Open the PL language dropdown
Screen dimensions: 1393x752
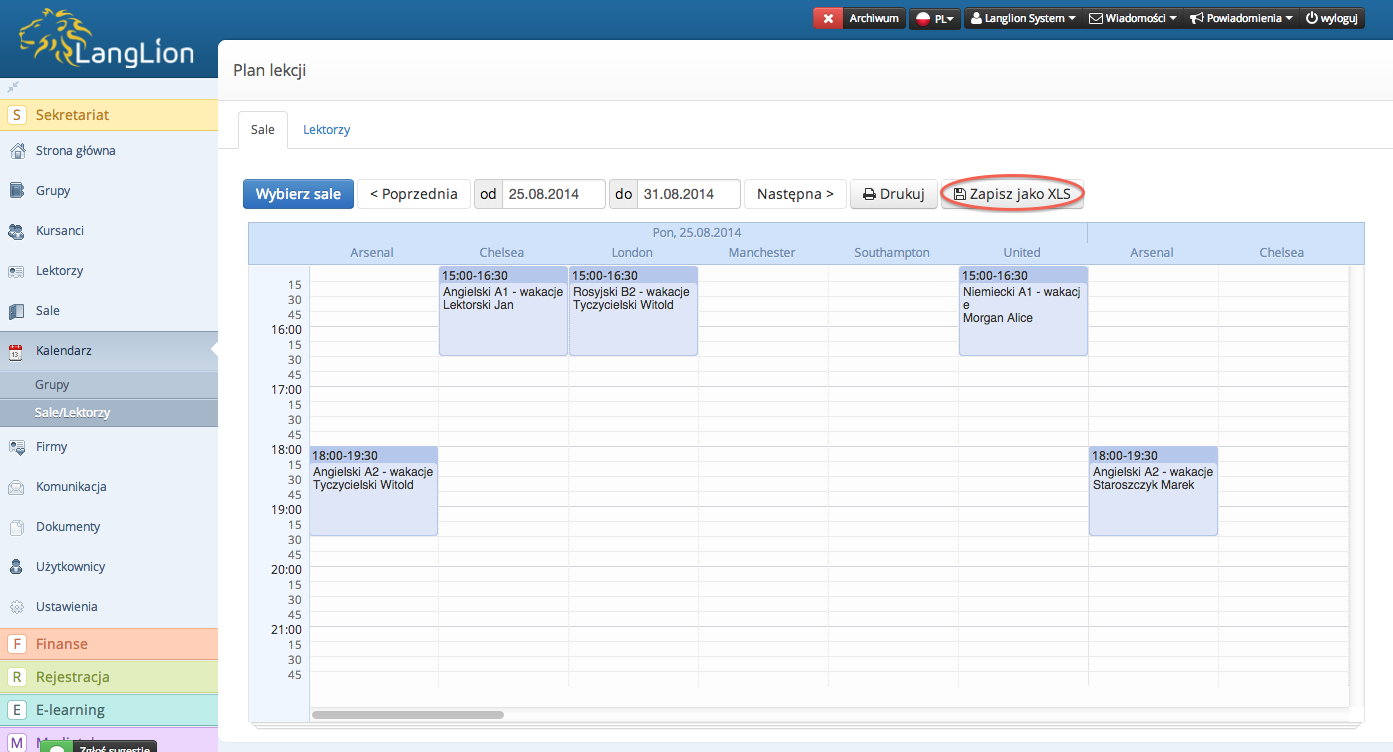tap(934, 18)
